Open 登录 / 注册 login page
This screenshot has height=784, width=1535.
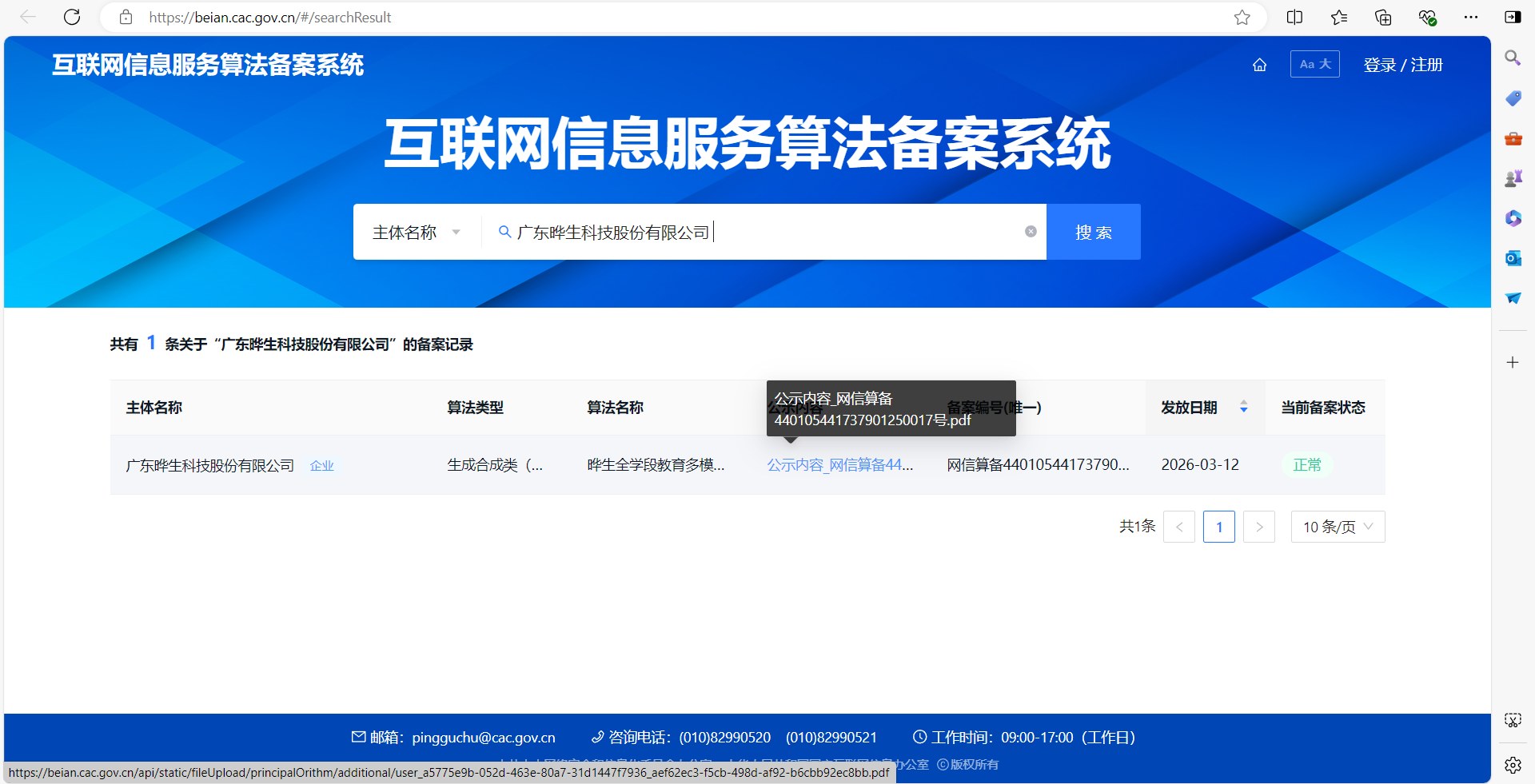tap(1403, 65)
